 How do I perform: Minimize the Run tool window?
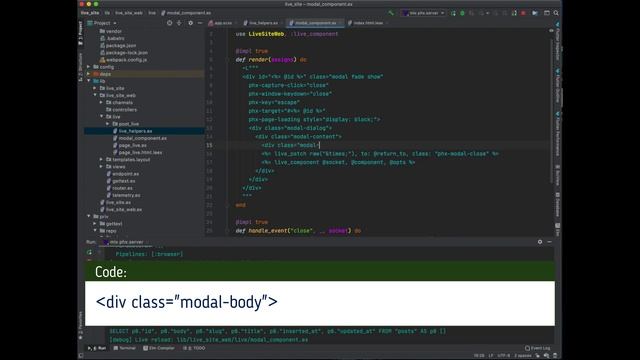click(549, 242)
